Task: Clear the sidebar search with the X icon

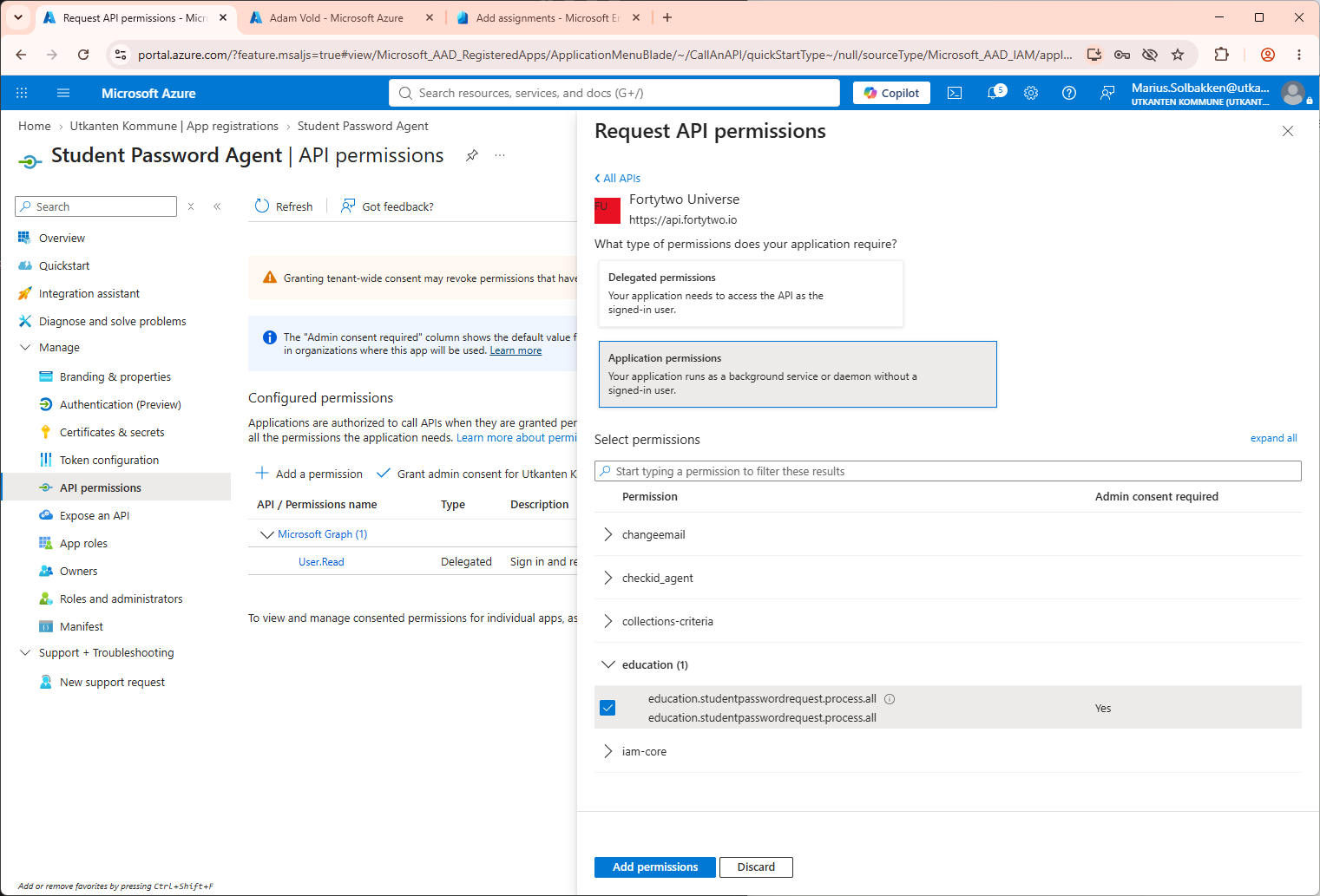Action: [x=191, y=206]
